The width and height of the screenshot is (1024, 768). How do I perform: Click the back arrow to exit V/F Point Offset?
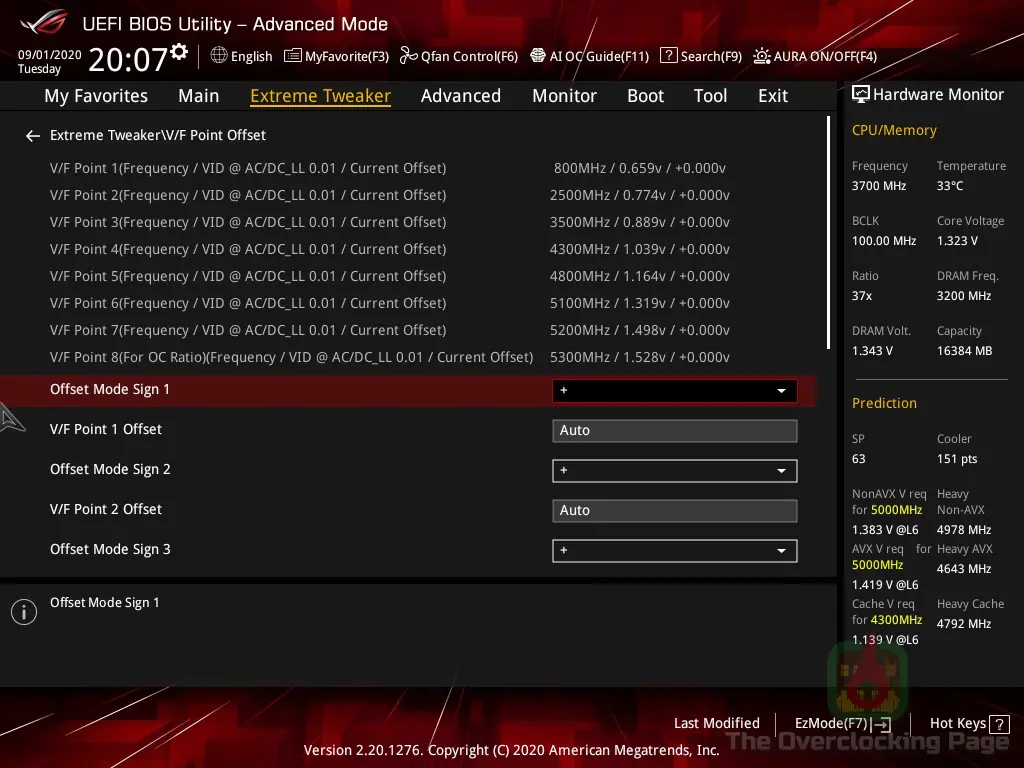pos(32,135)
